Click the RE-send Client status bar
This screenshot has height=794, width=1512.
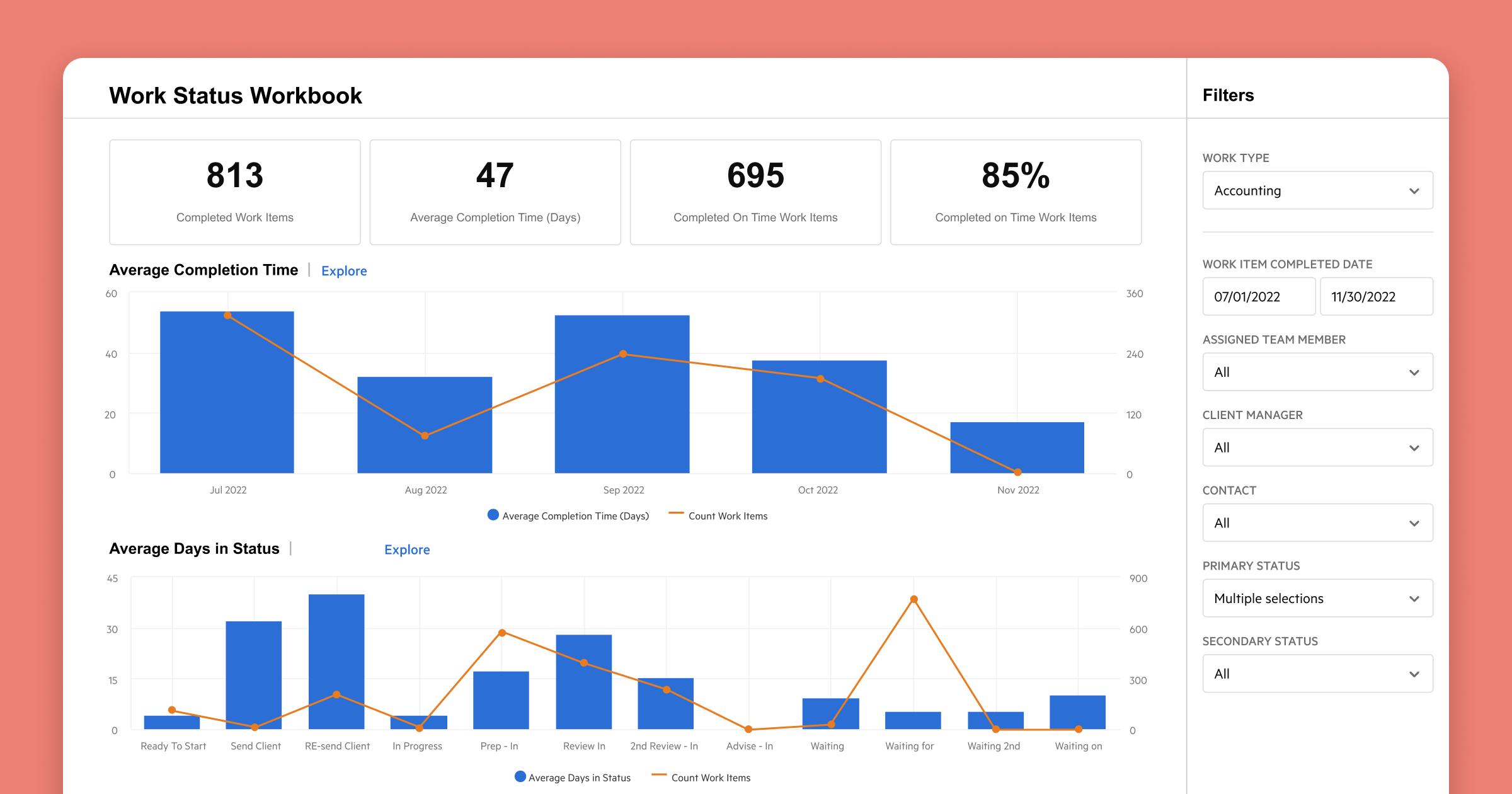(x=336, y=649)
